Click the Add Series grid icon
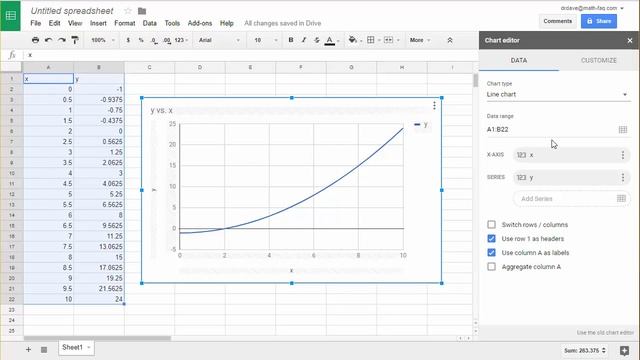The width and height of the screenshot is (640, 360). [x=621, y=198]
